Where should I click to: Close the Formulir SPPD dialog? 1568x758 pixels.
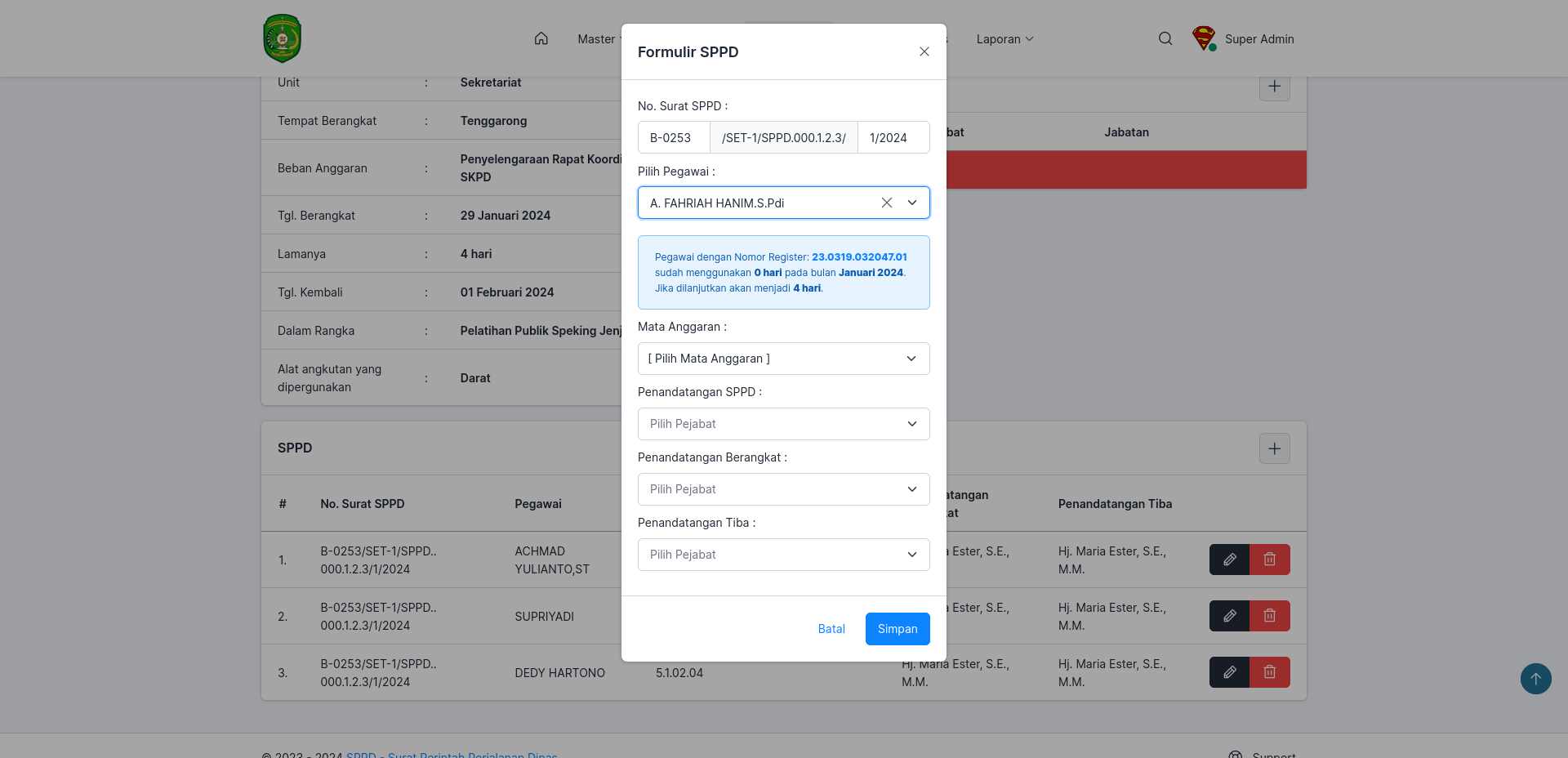[924, 51]
